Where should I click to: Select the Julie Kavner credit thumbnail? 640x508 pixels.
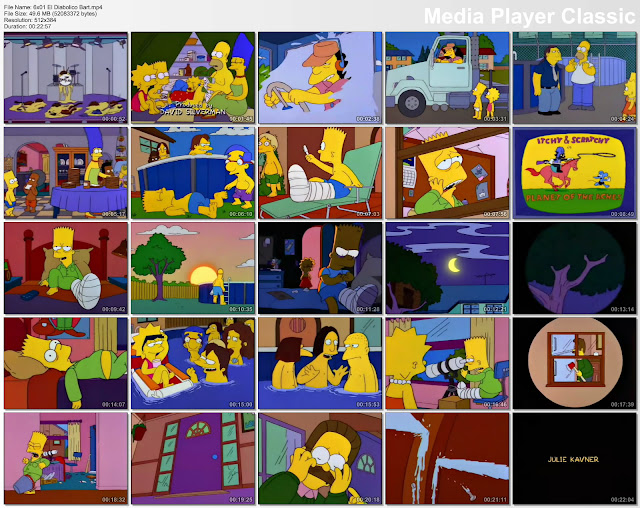pos(575,458)
